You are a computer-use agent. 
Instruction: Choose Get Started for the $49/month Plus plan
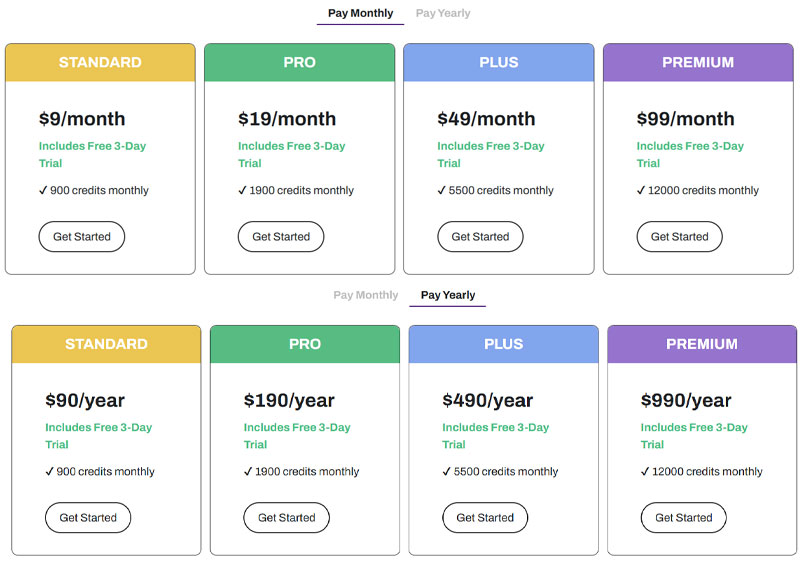coord(480,237)
